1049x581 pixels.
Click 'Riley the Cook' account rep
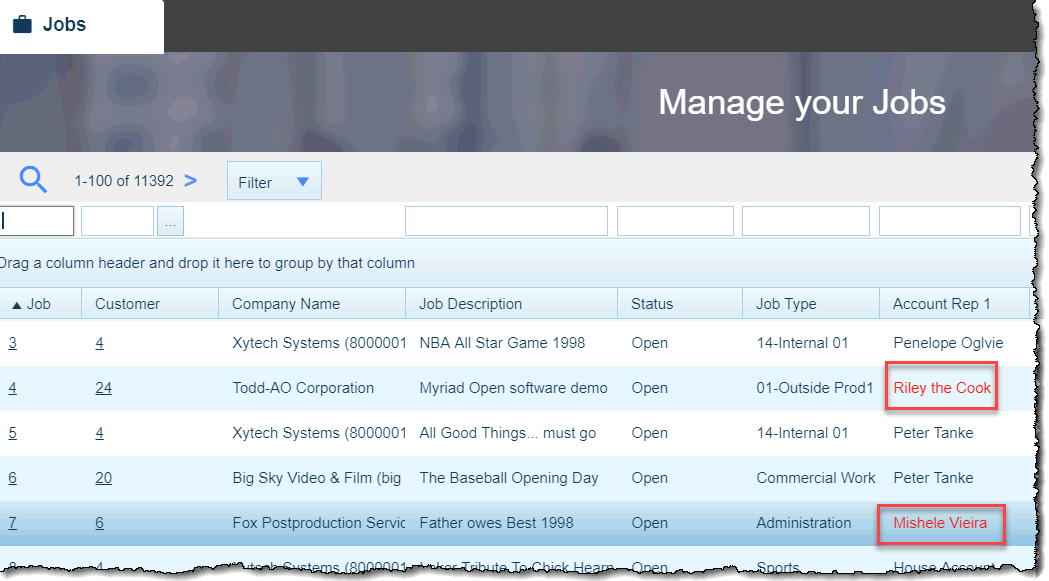[942, 388]
